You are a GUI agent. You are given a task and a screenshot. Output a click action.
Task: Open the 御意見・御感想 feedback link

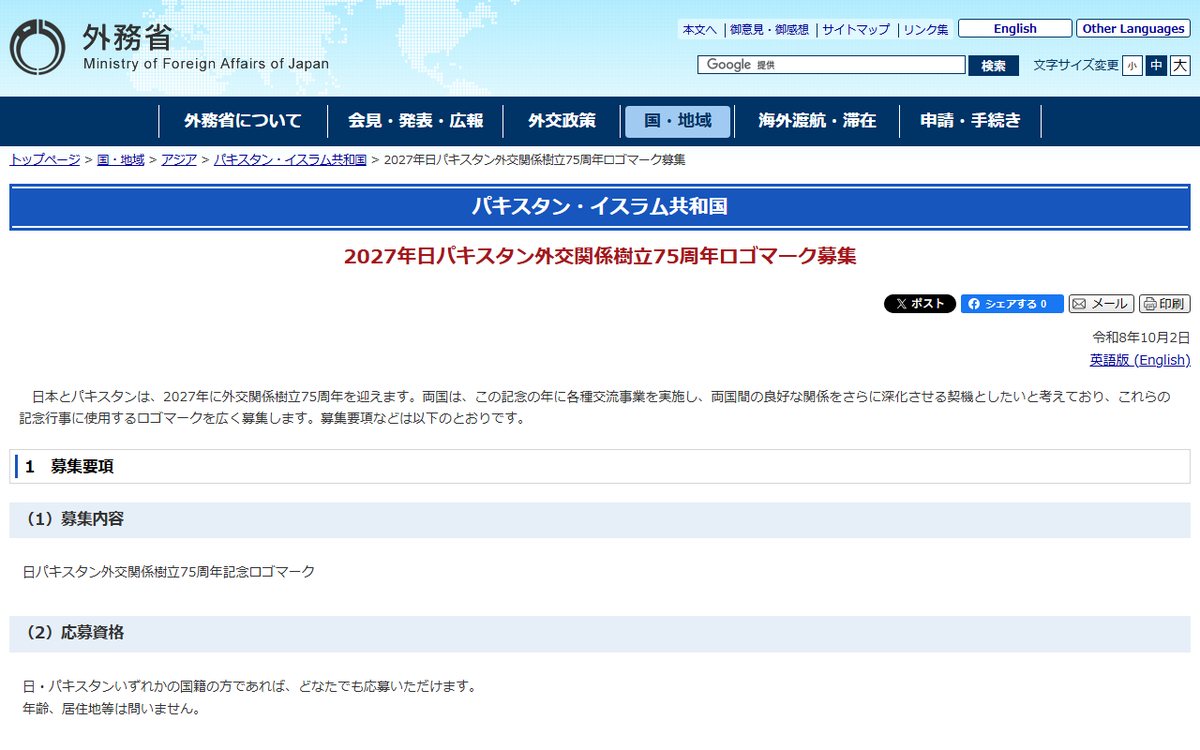click(769, 30)
